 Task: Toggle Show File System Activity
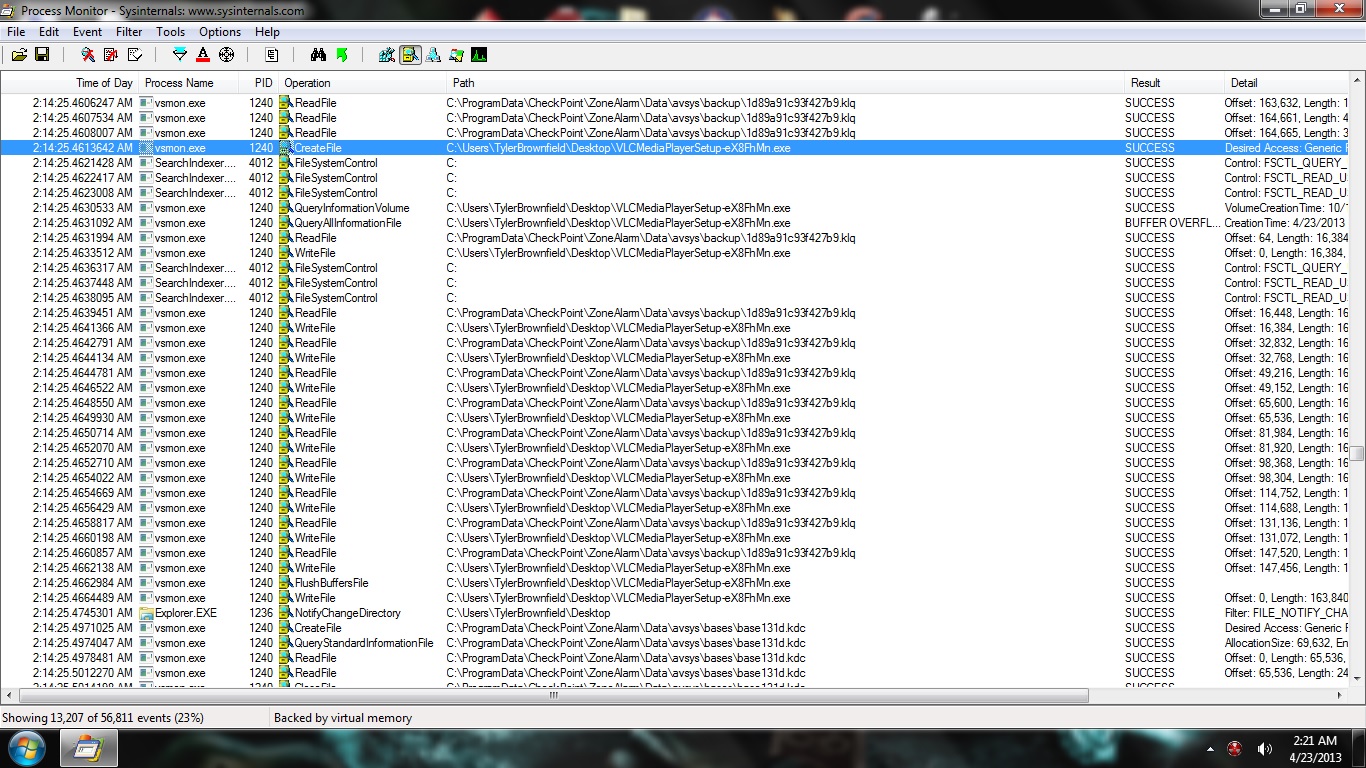pyautogui.click(x=410, y=55)
